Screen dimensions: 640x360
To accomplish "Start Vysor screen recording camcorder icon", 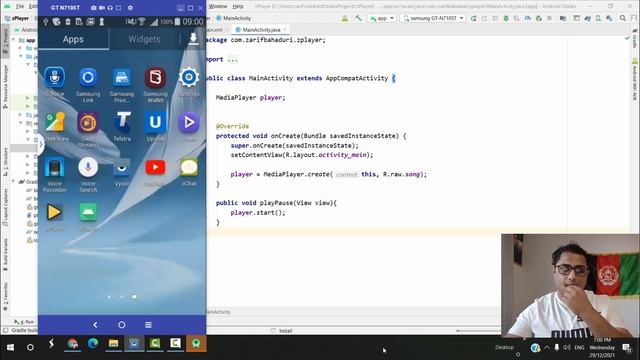I will coord(102,8).
